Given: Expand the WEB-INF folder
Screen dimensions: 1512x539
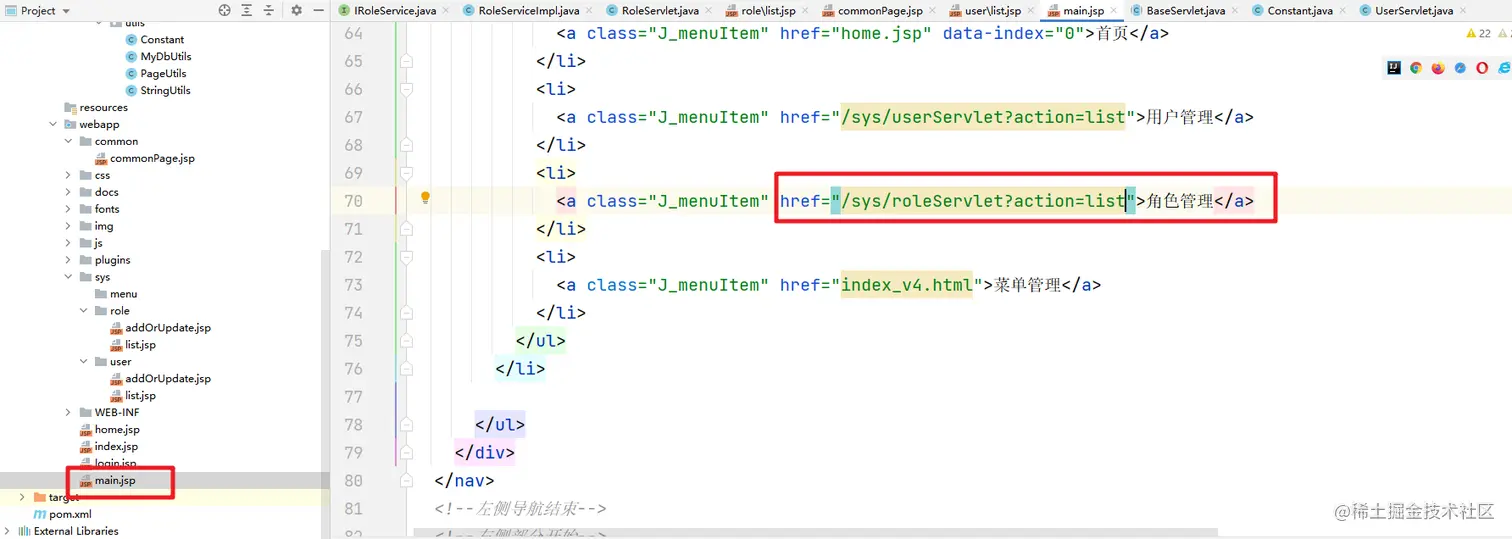Looking at the screenshot, I should point(68,412).
